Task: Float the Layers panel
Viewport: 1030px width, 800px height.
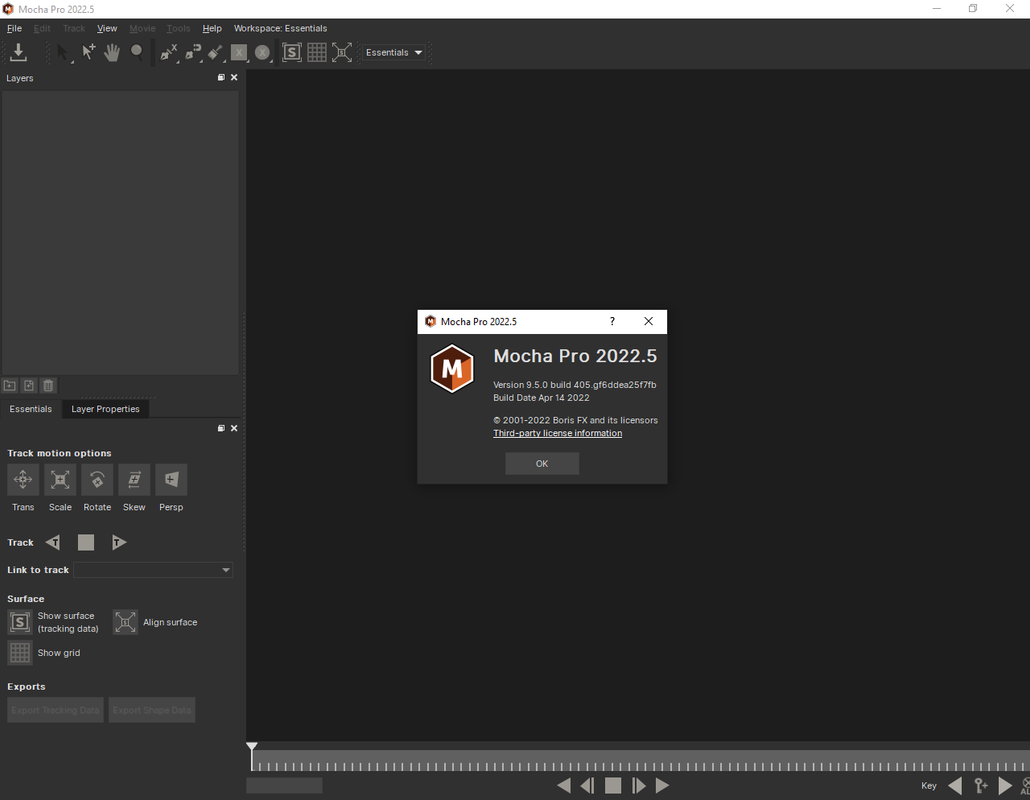Action: pos(221,78)
